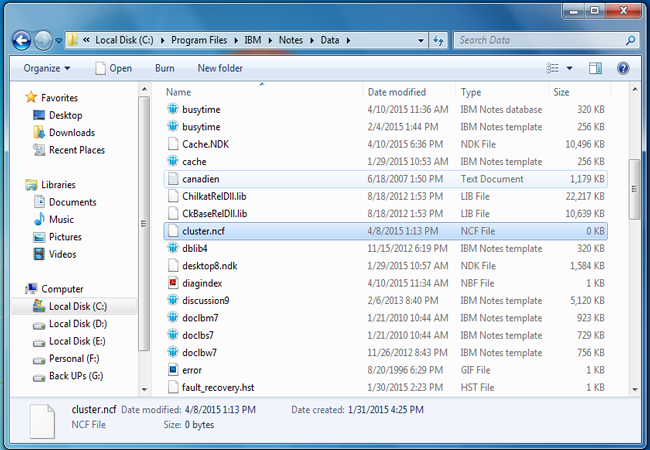Click the refresh icon beside address bar
The height and width of the screenshot is (450, 650).
point(437,41)
